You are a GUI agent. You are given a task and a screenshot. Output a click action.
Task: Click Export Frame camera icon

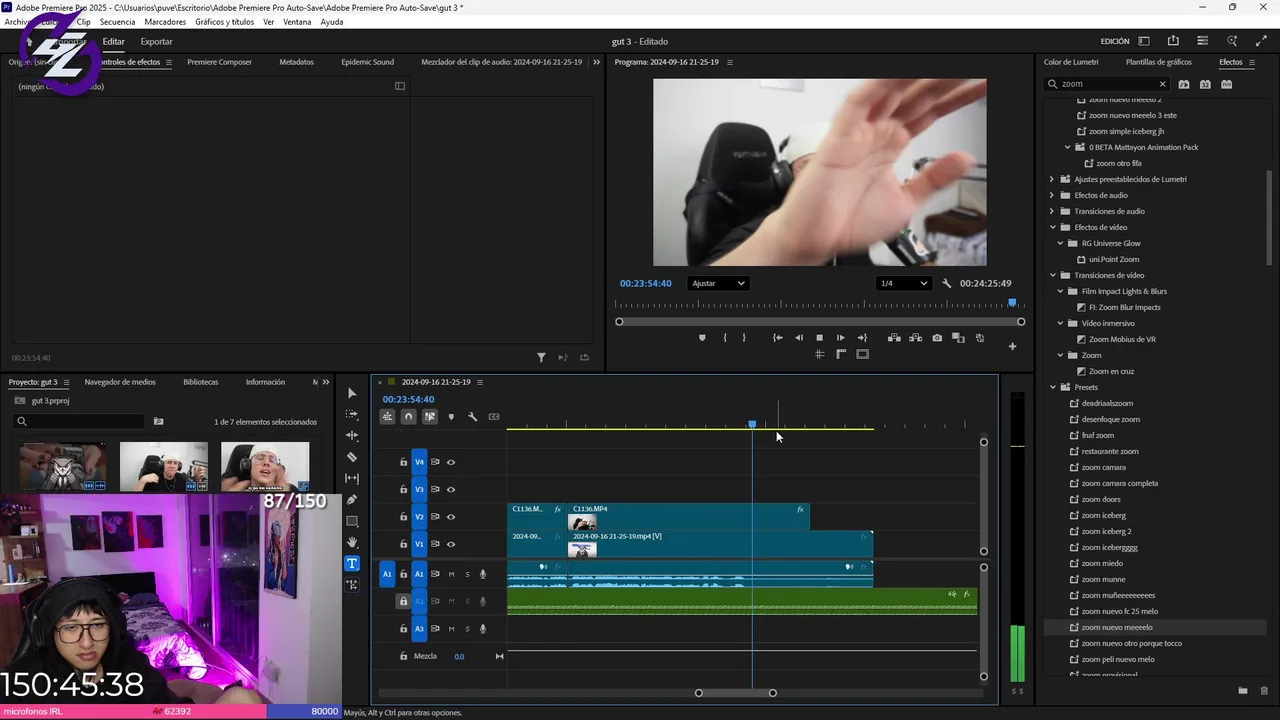pyautogui.click(x=937, y=338)
